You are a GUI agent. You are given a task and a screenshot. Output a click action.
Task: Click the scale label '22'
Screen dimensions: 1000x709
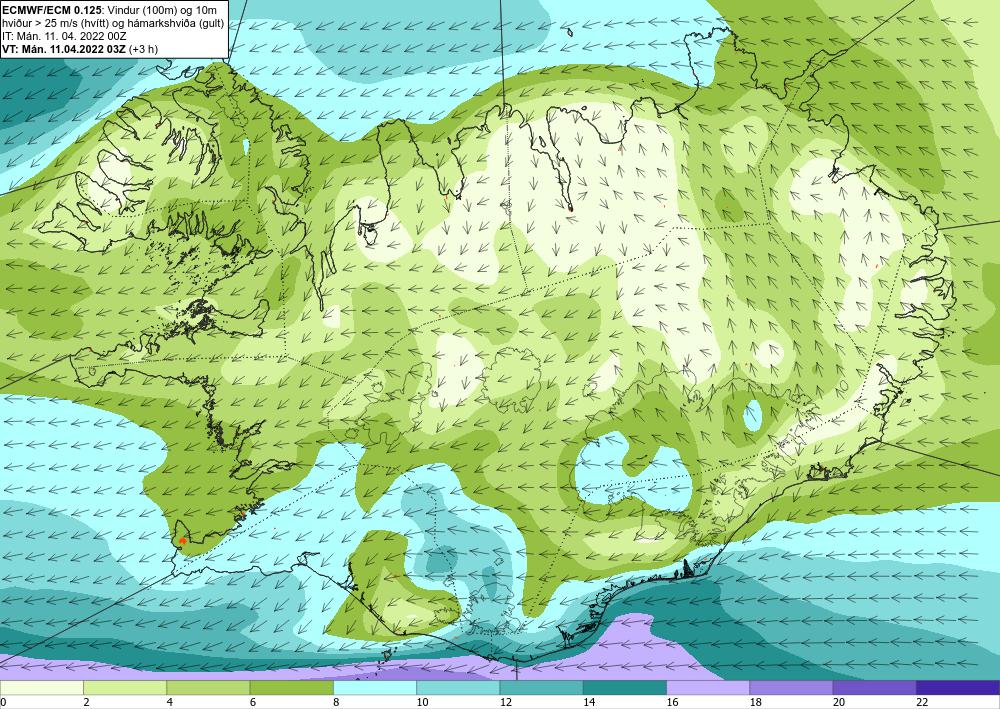coord(922,702)
